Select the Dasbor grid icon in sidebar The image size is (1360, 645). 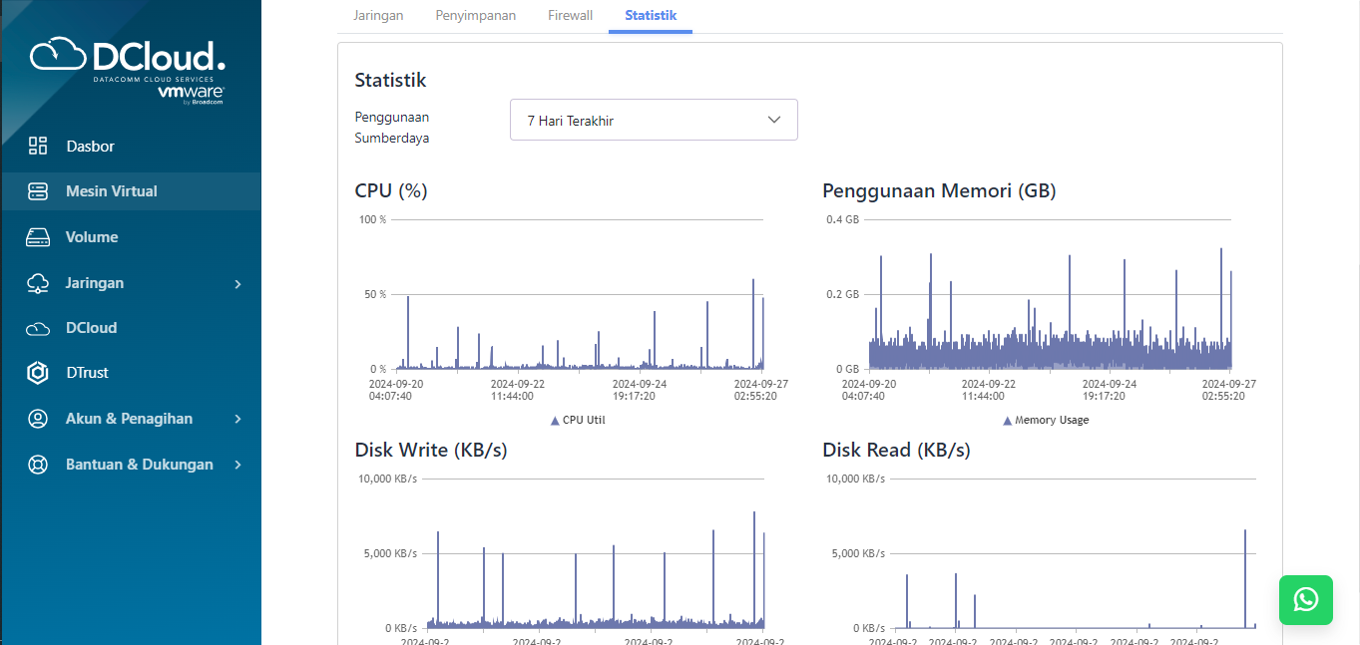pyautogui.click(x=38, y=145)
